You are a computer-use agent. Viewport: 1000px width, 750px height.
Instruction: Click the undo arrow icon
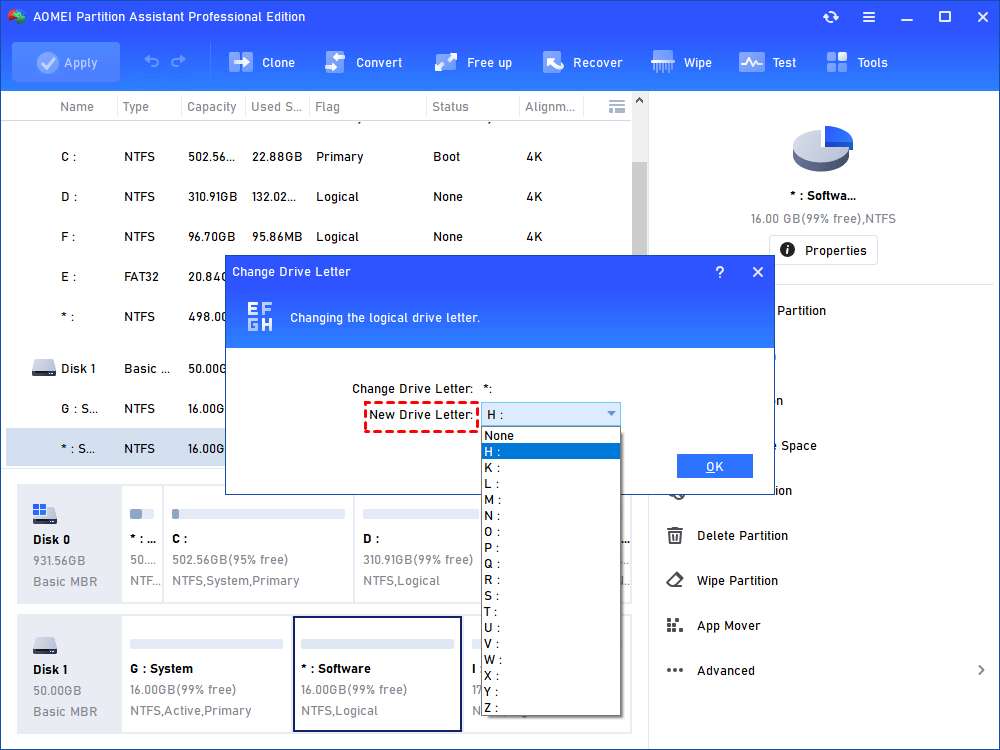click(152, 61)
